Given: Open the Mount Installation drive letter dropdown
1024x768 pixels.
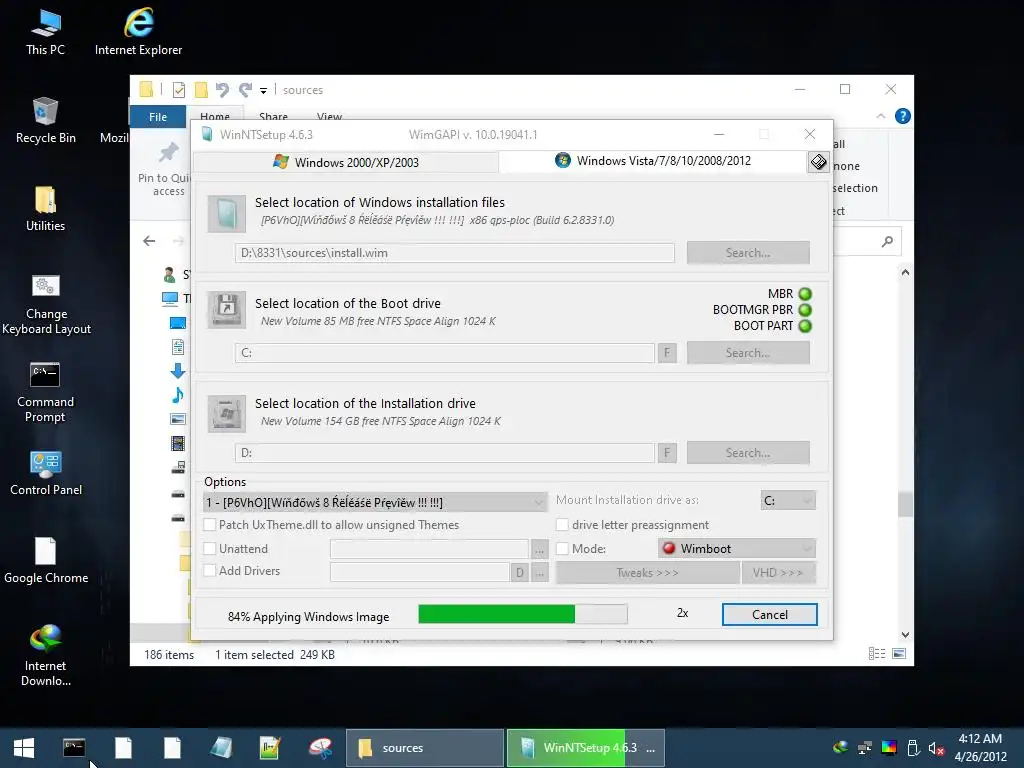Looking at the screenshot, I should click(x=788, y=500).
